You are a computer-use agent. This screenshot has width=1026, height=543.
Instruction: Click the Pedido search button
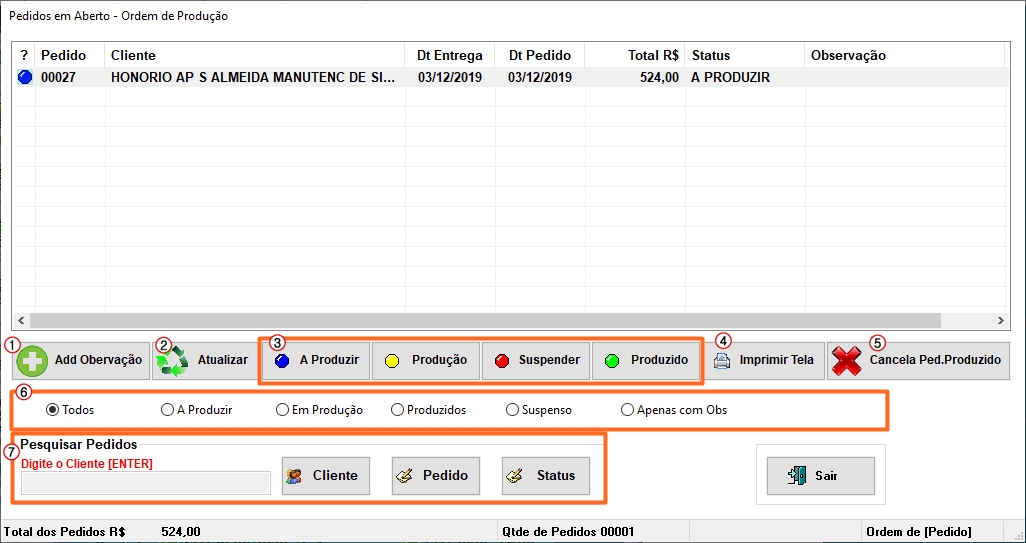tap(435, 476)
